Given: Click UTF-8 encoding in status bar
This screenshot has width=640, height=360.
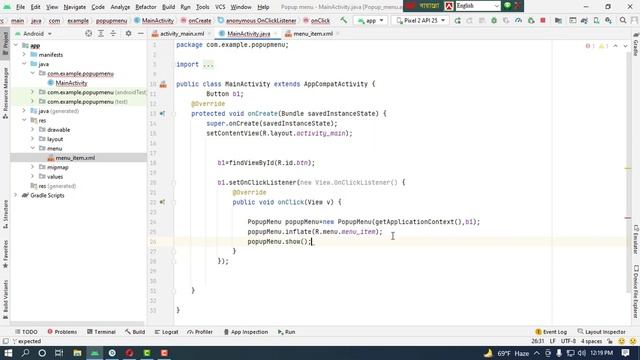Looking at the screenshot, I should 568,341.
